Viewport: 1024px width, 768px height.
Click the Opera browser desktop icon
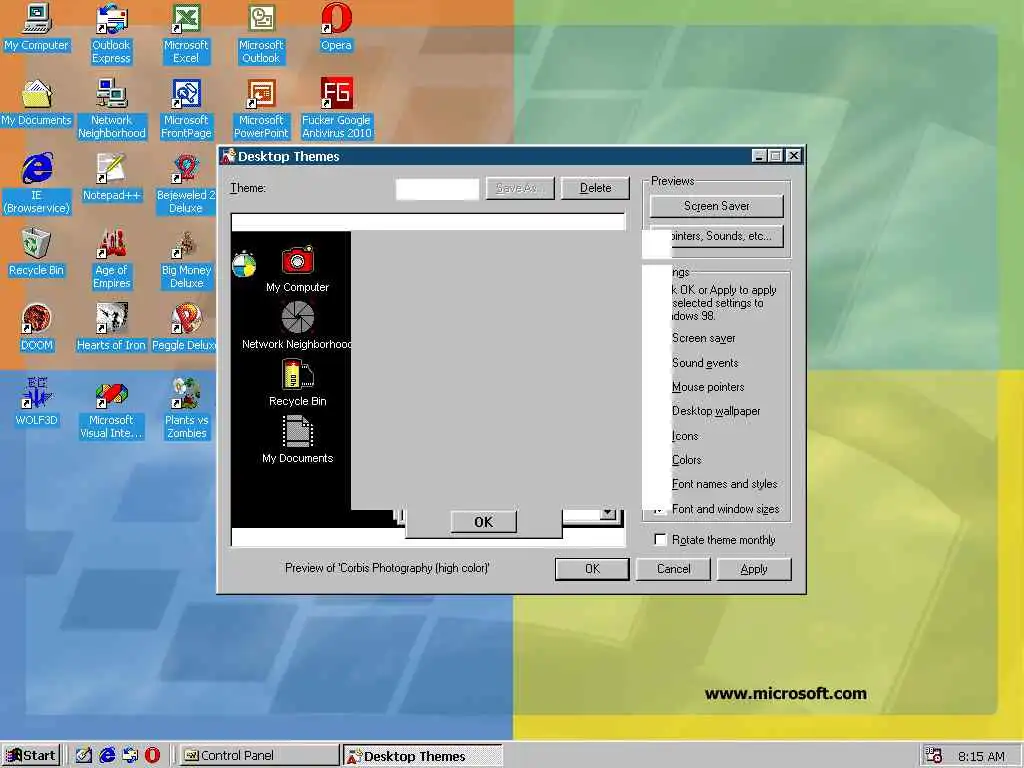click(336, 28)
